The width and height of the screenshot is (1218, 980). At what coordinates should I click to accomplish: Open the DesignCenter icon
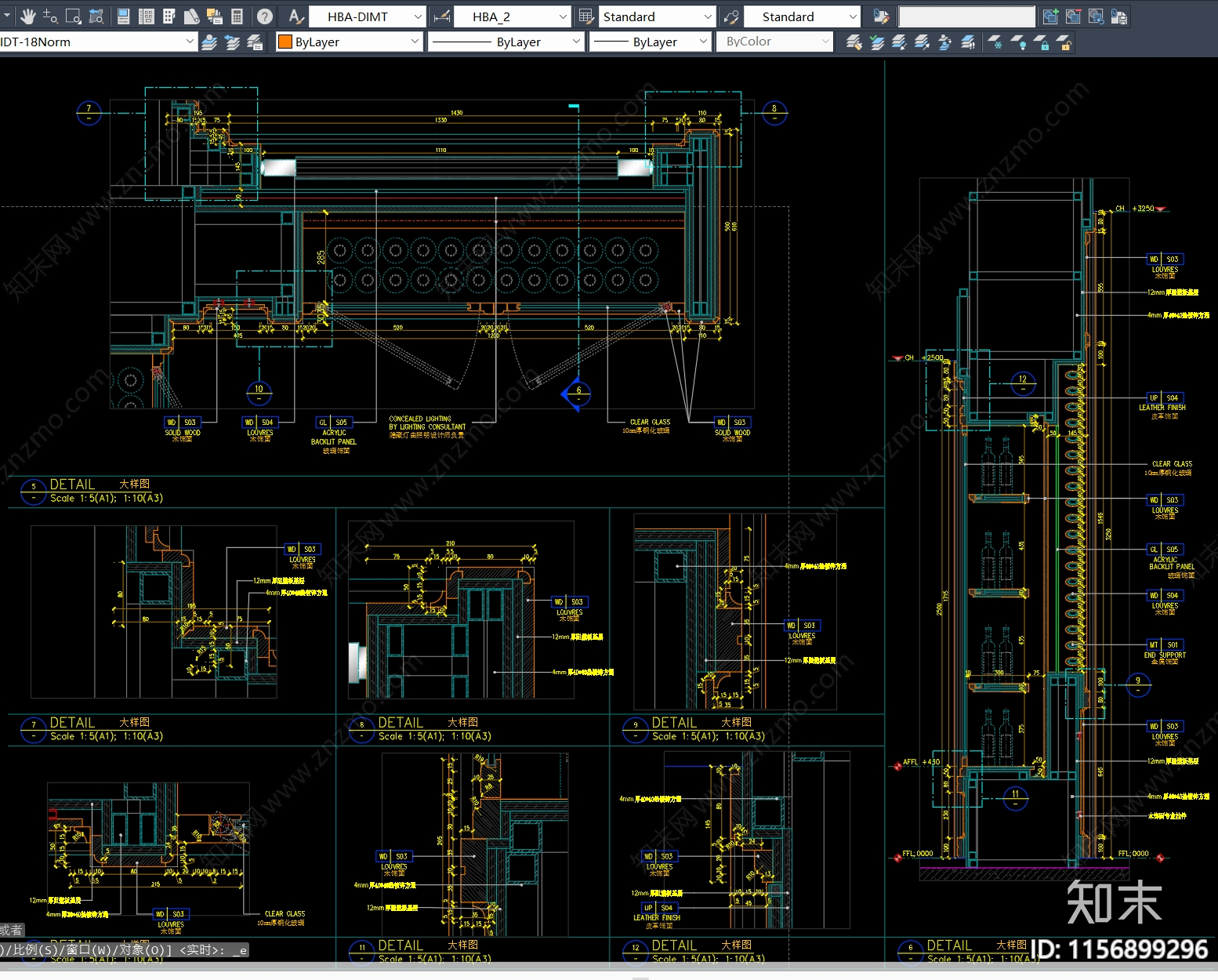(x=147, y=16)
